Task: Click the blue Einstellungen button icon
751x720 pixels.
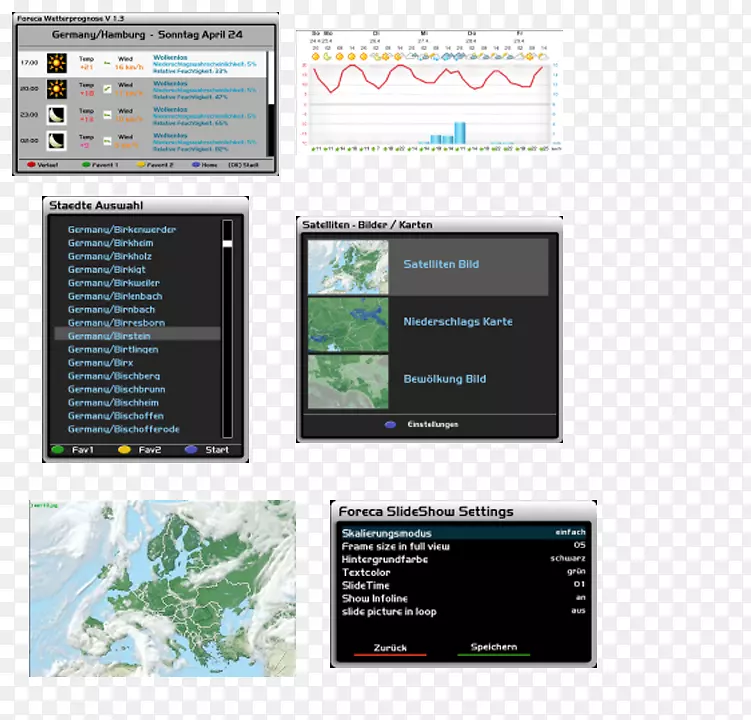Action: pyautogui.click(x=390, y=424)
